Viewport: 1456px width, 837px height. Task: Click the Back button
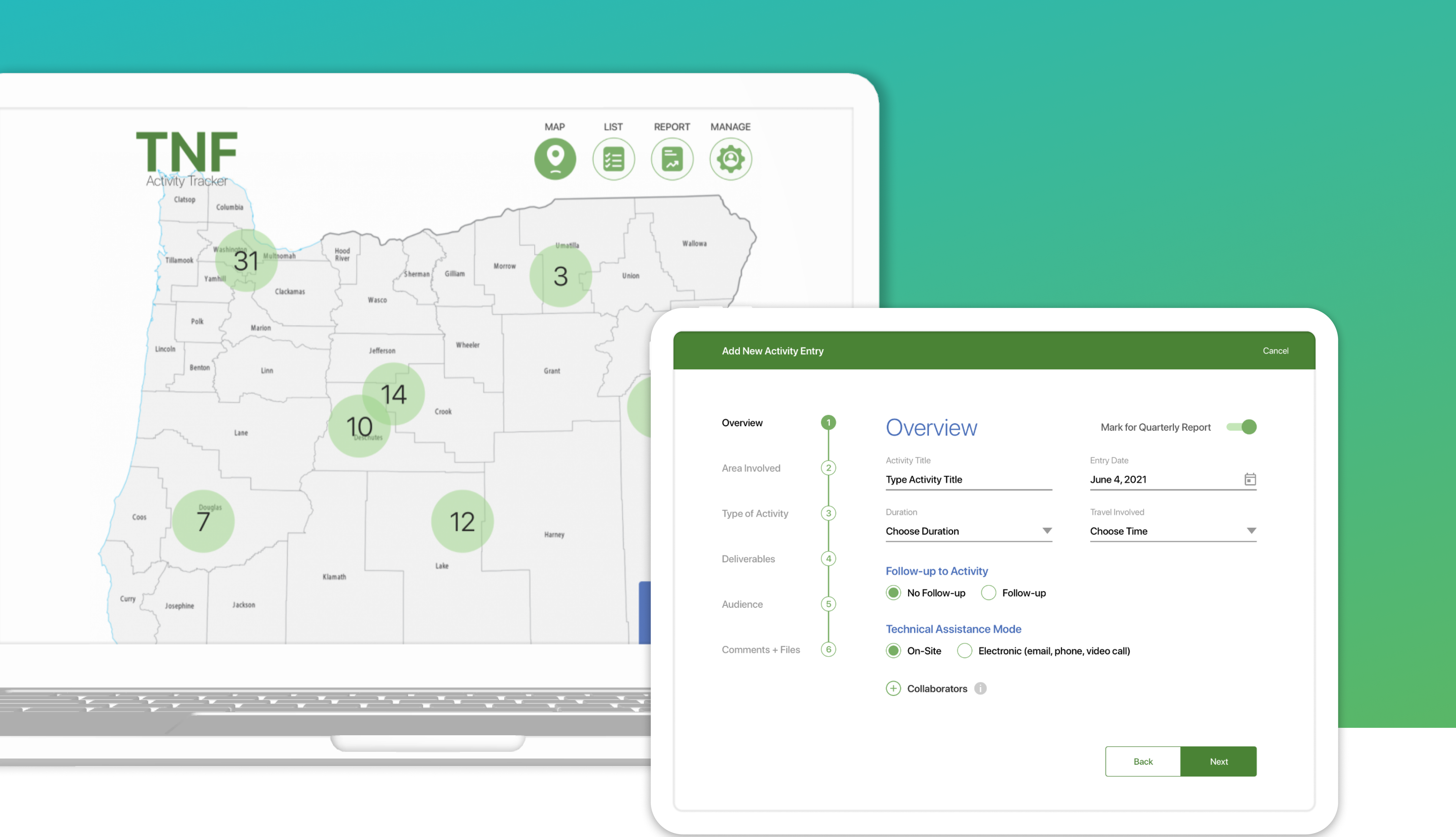(1143, 762)
